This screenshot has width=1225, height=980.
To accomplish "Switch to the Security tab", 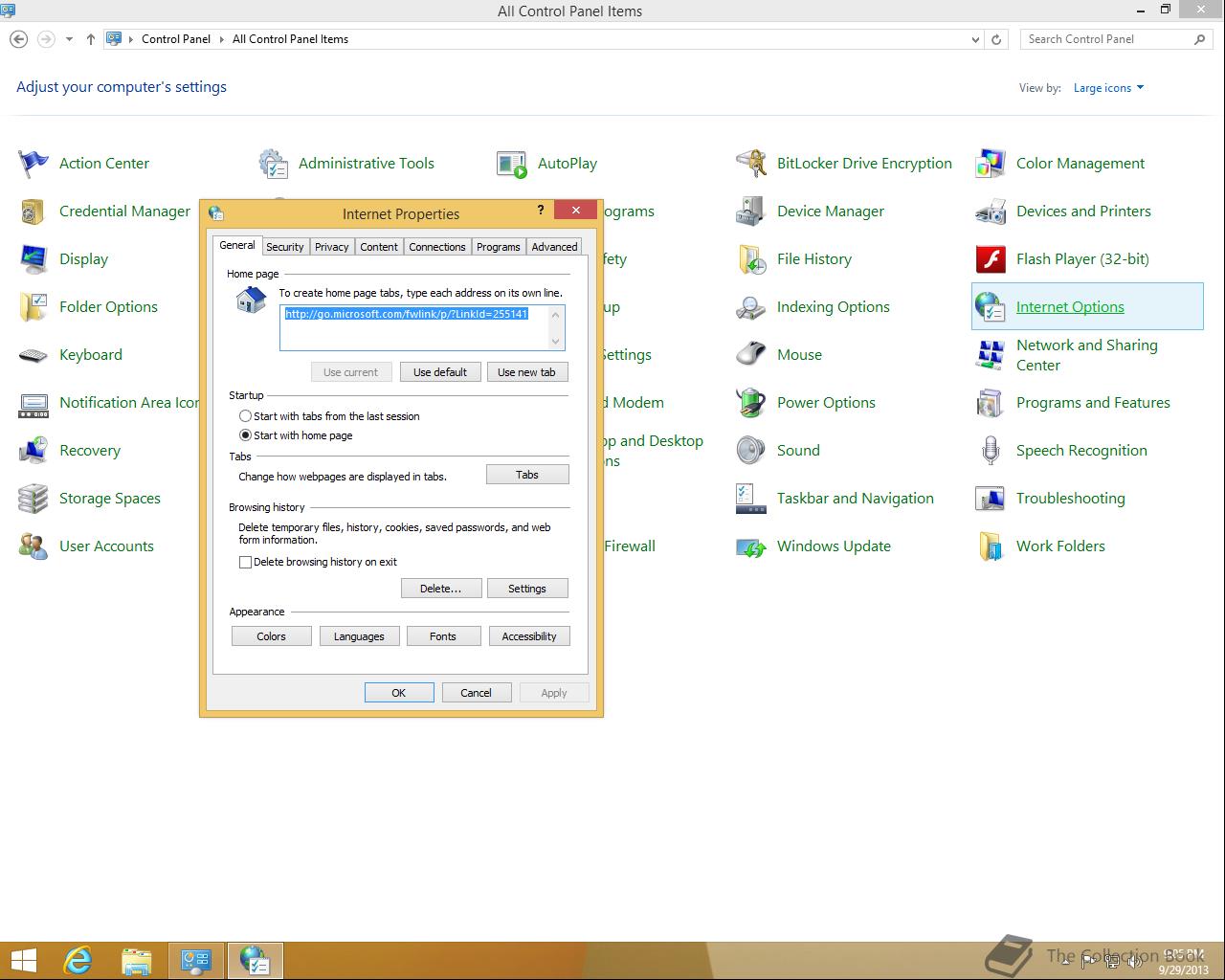I will click(x=284, y=247).
